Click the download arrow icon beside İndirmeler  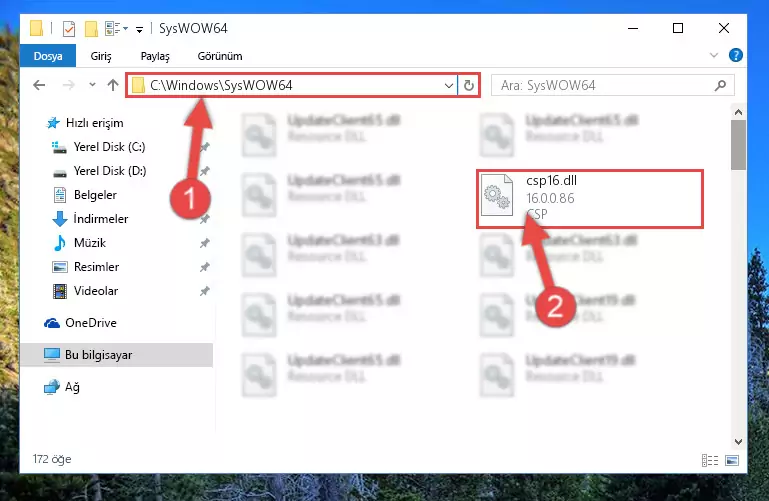pyautogui.click(x=60, y=219)
